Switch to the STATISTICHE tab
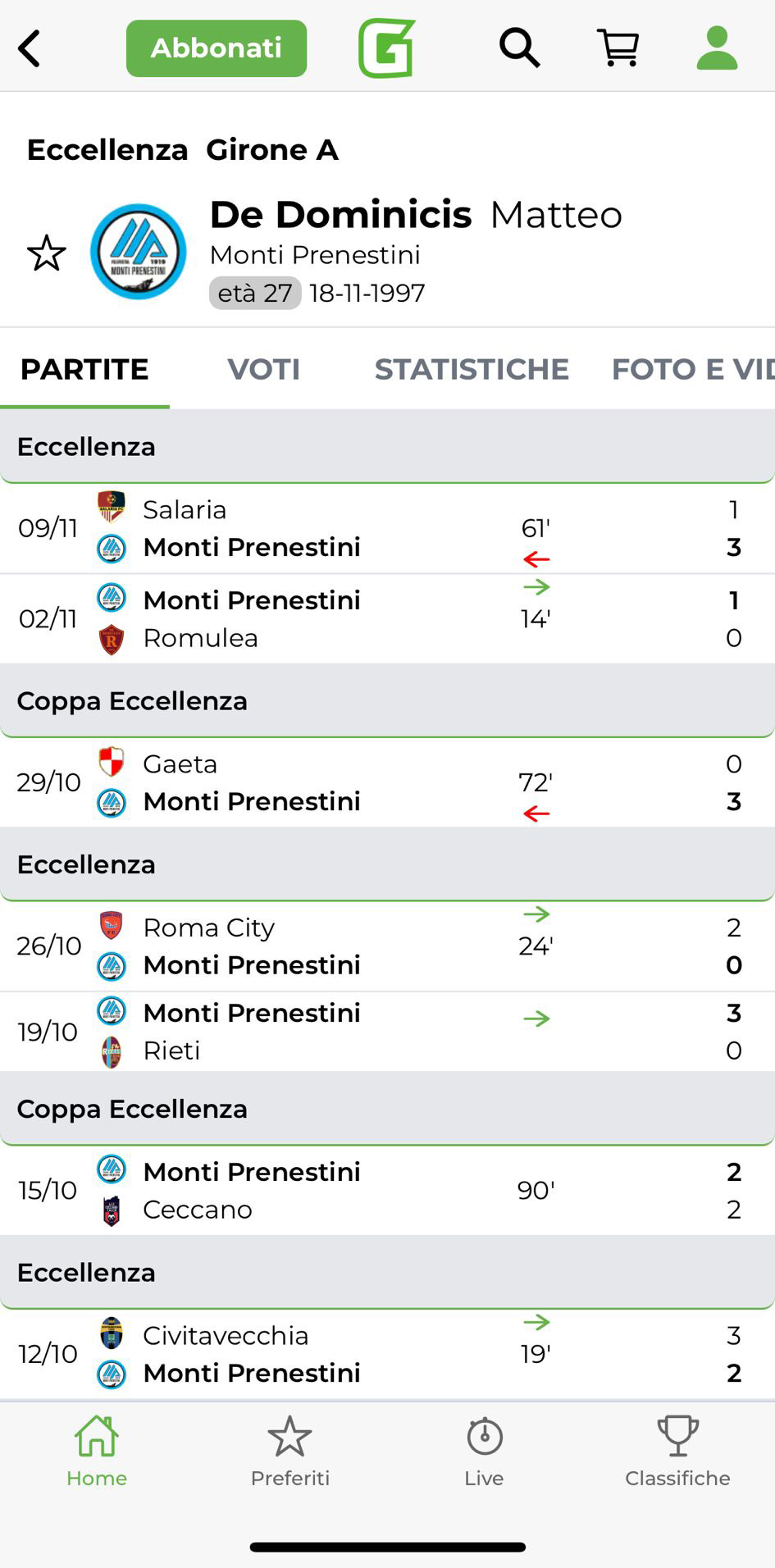Screen dimensions: 775x1568 [472, 369]
